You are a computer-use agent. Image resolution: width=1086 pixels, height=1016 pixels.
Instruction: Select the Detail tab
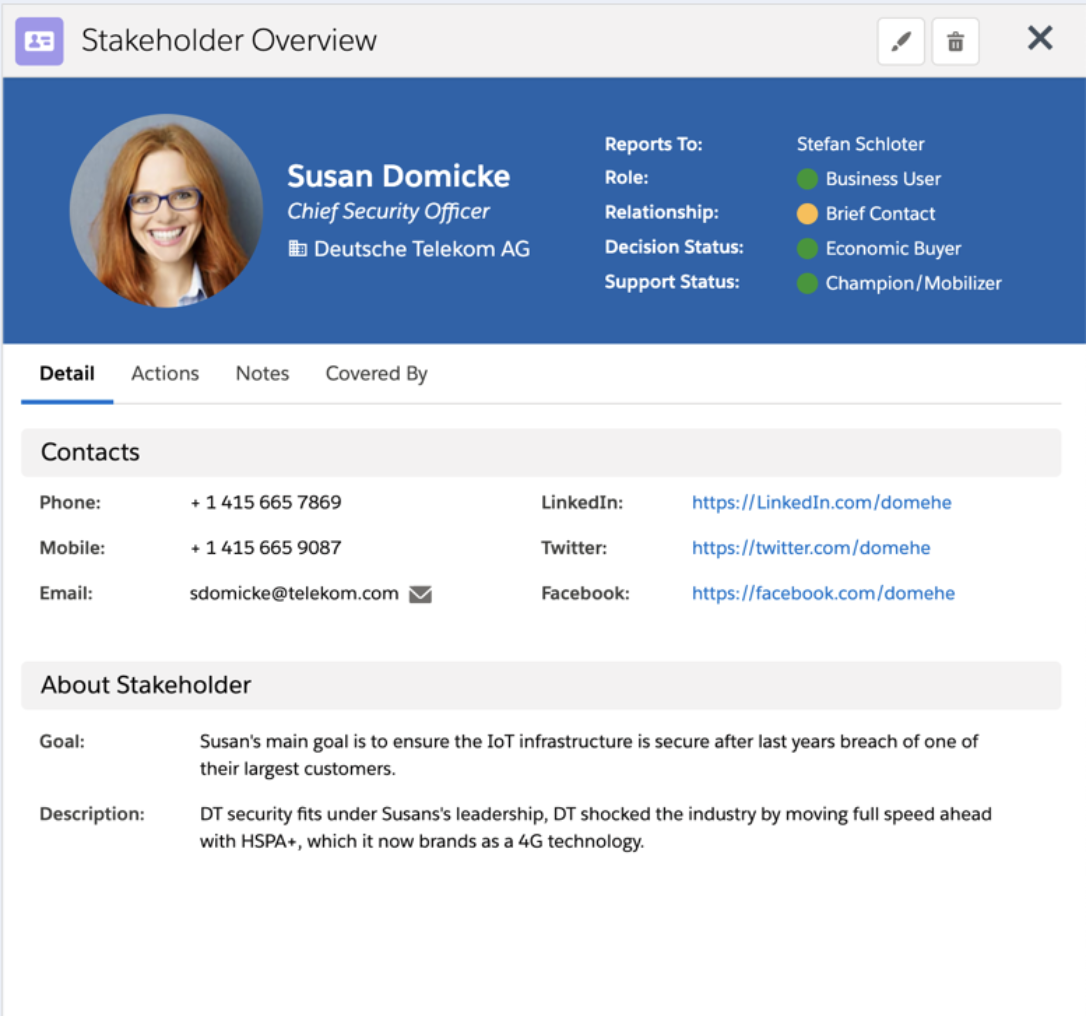click(x=67, y=374)
